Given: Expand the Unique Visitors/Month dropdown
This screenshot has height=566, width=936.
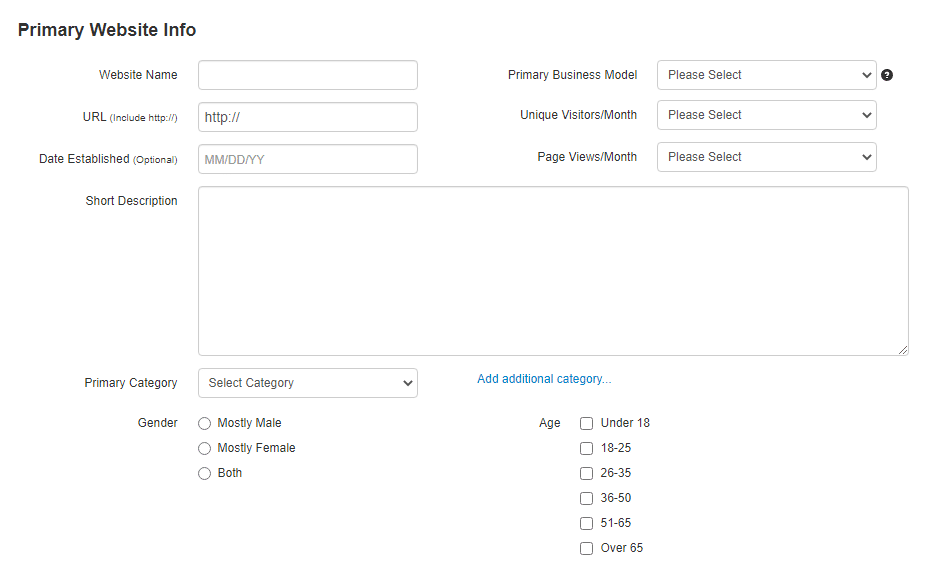Looking at the screenshot, I should click(767, 115).
